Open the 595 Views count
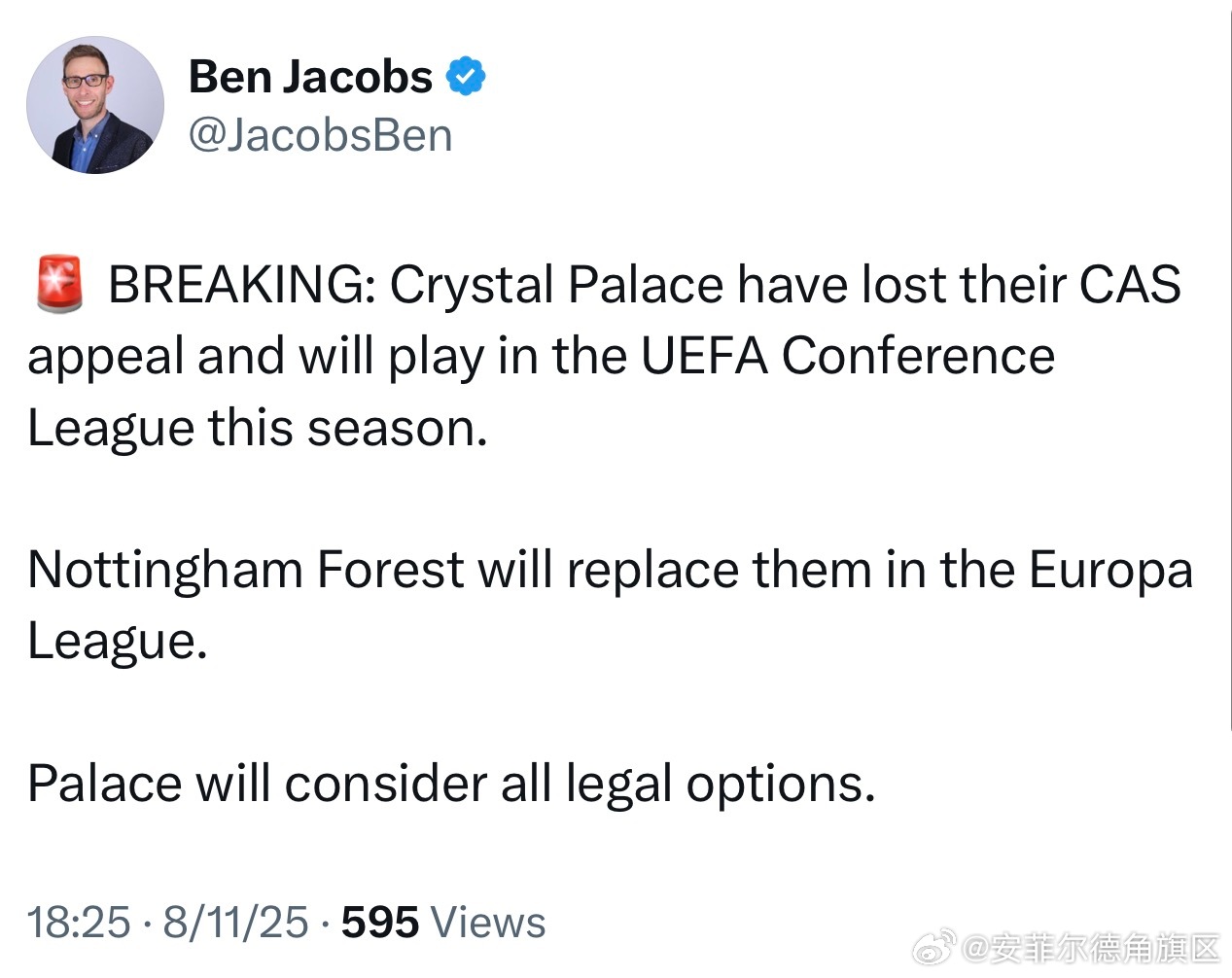1232x978 pixels. tap(443, 922)
